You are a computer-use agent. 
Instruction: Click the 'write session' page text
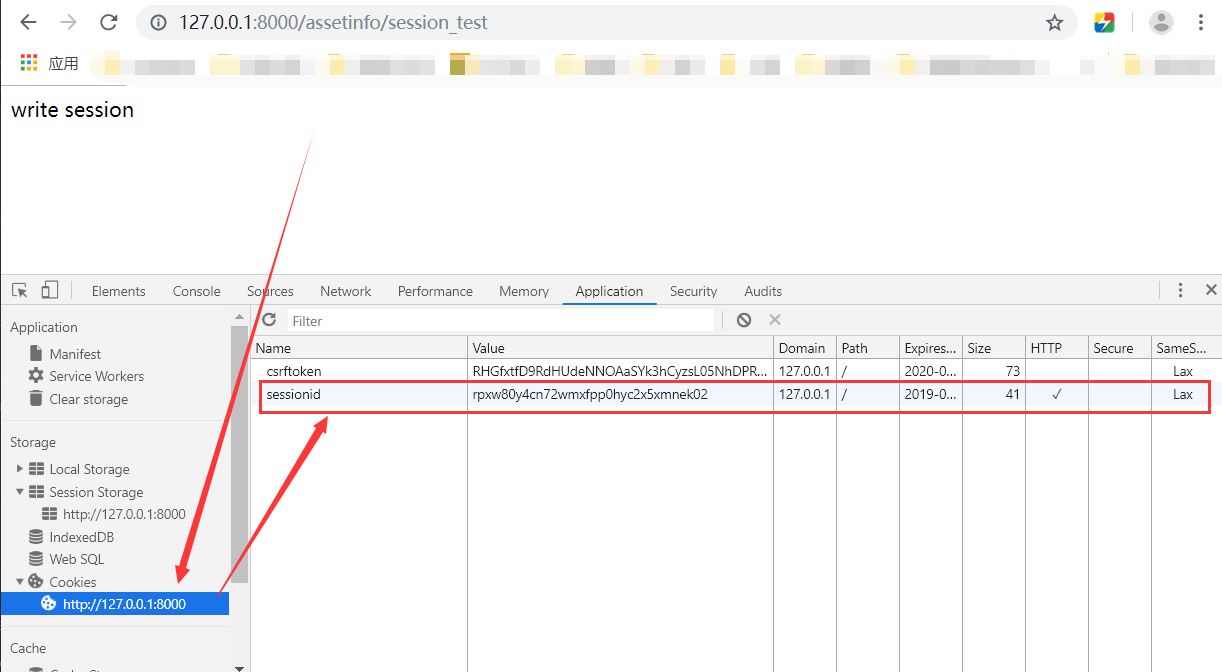point(72,110)
